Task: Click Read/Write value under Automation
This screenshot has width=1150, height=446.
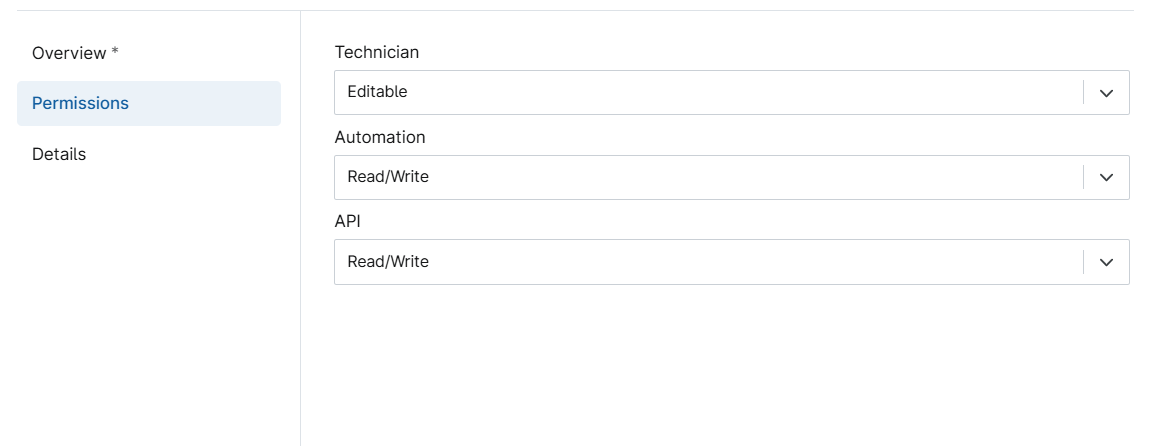Action: 388,177
